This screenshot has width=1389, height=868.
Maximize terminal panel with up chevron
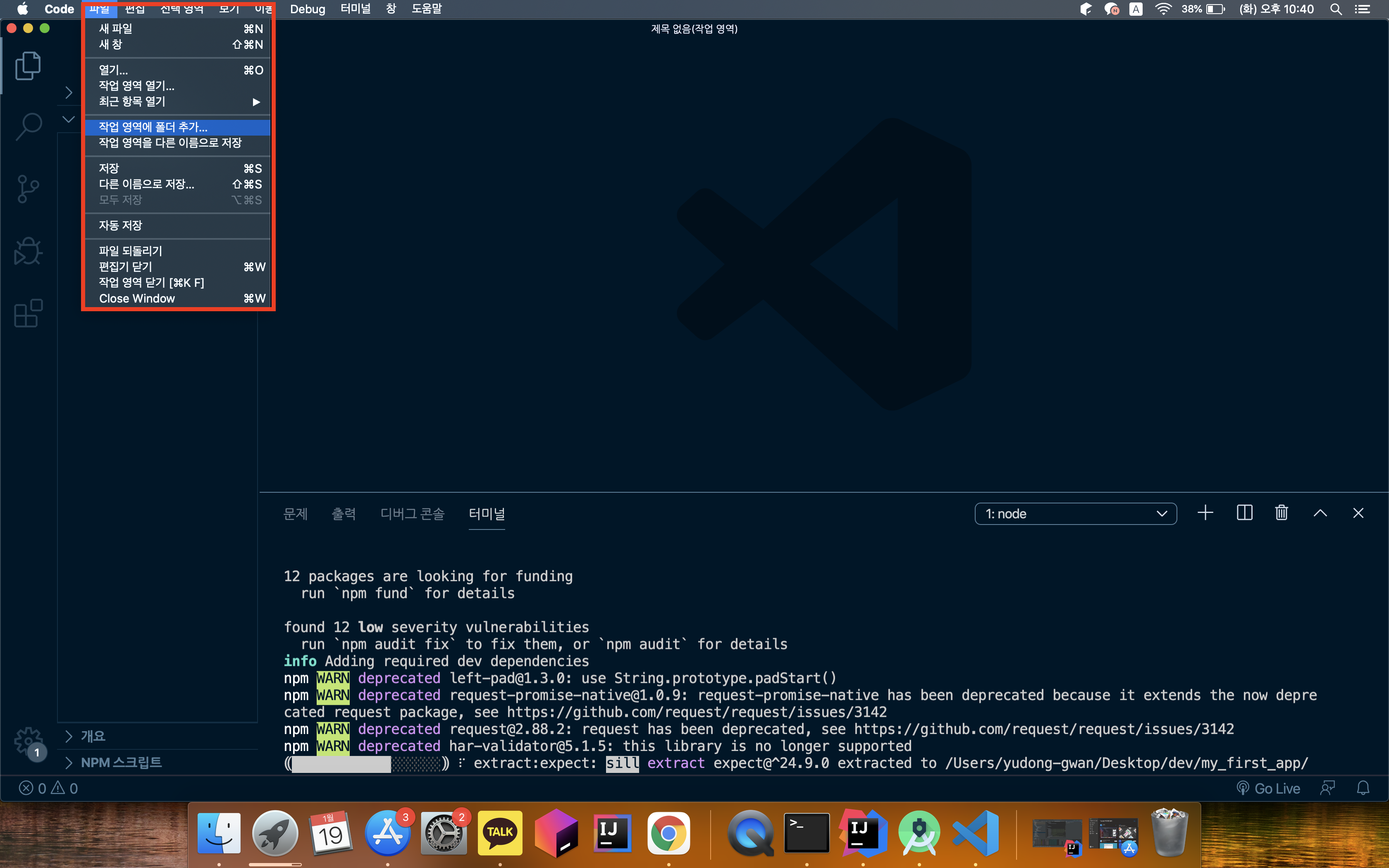pos(1320,513)
